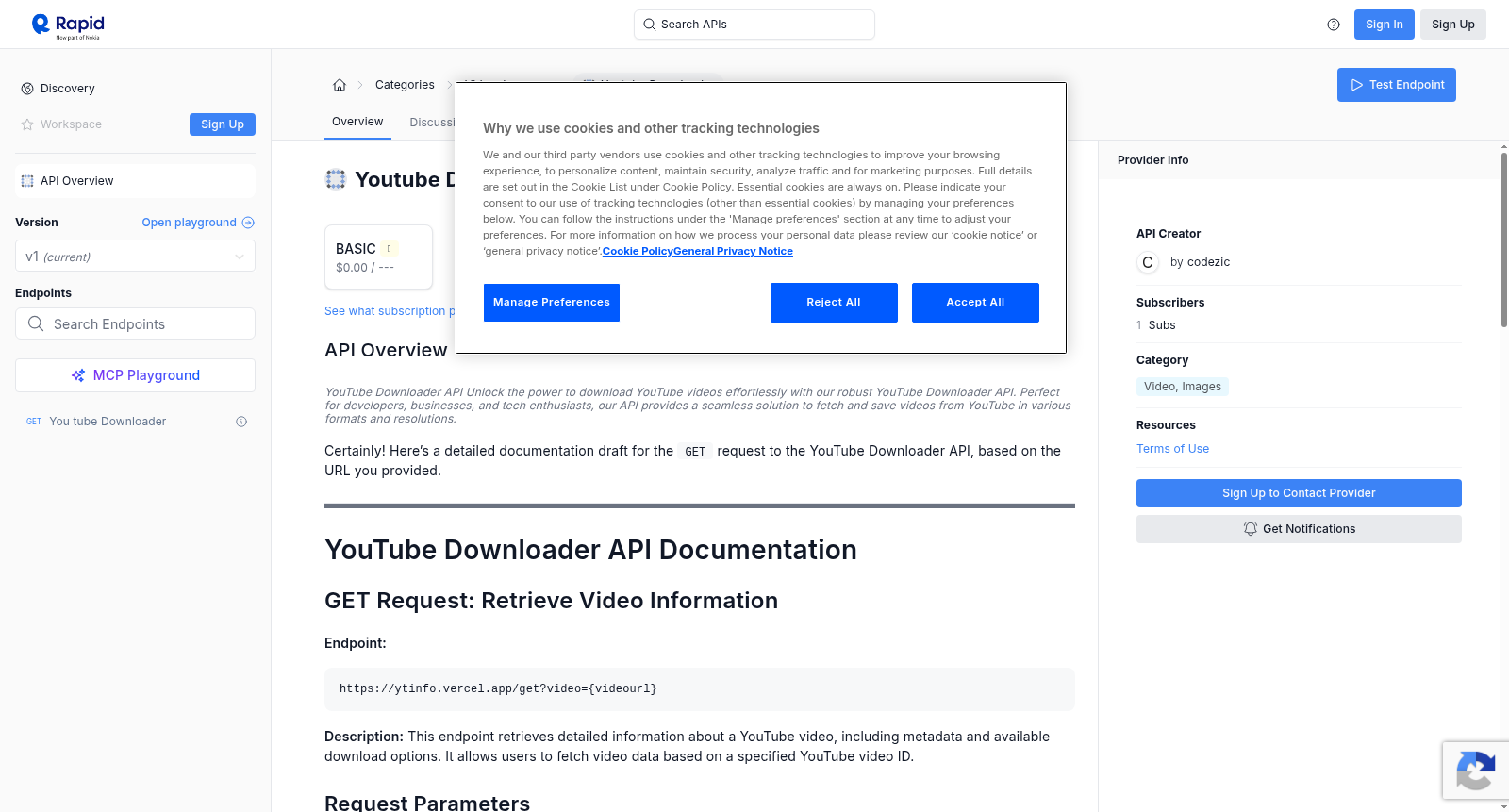Screen dimensions: 1509x812
Task: Click the Provider Info panel scrollbar
Action: (1503, 240)
